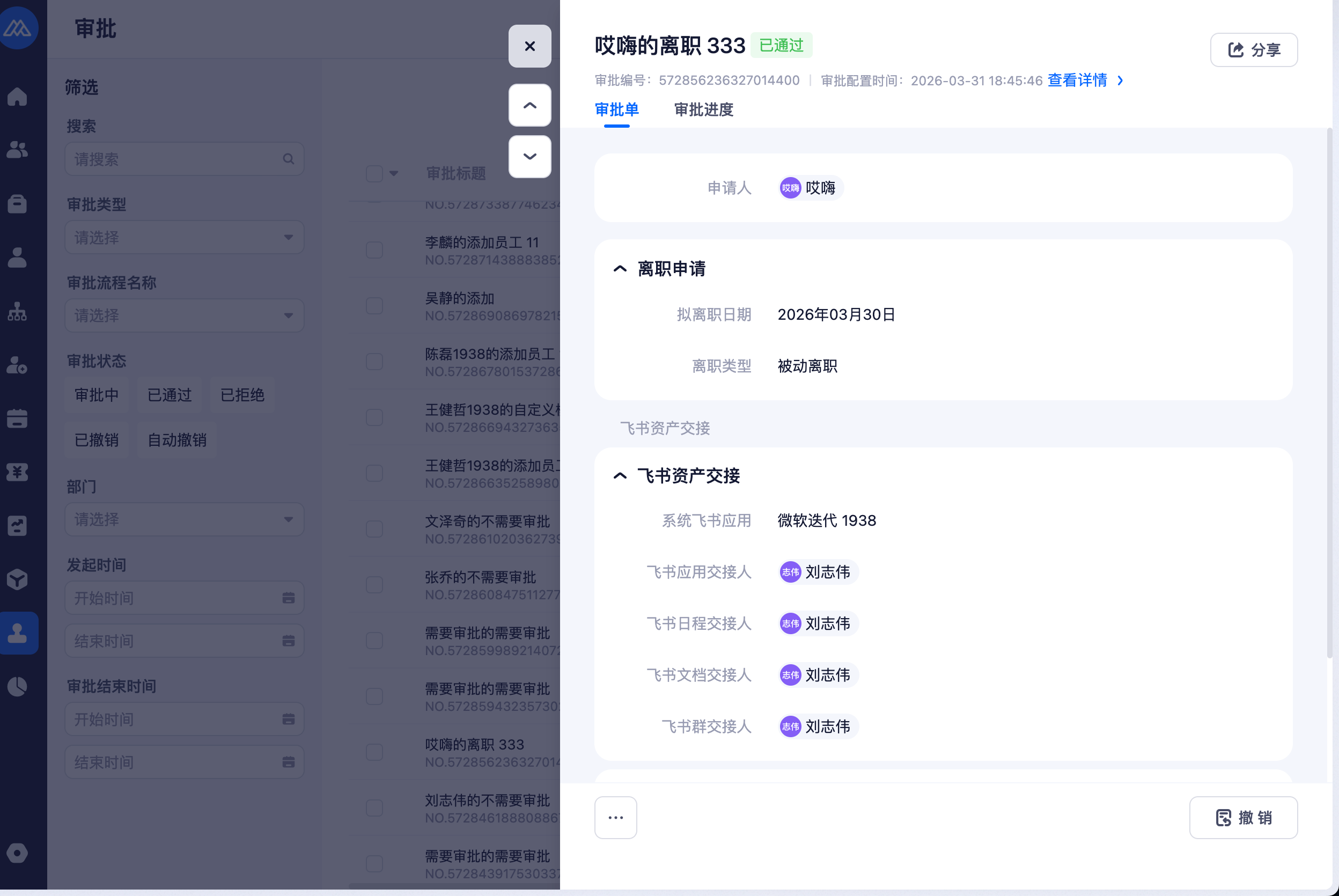Click the yen payroll sidebar icon
The height and width of the screenshot is (896, 1339).
17,472
